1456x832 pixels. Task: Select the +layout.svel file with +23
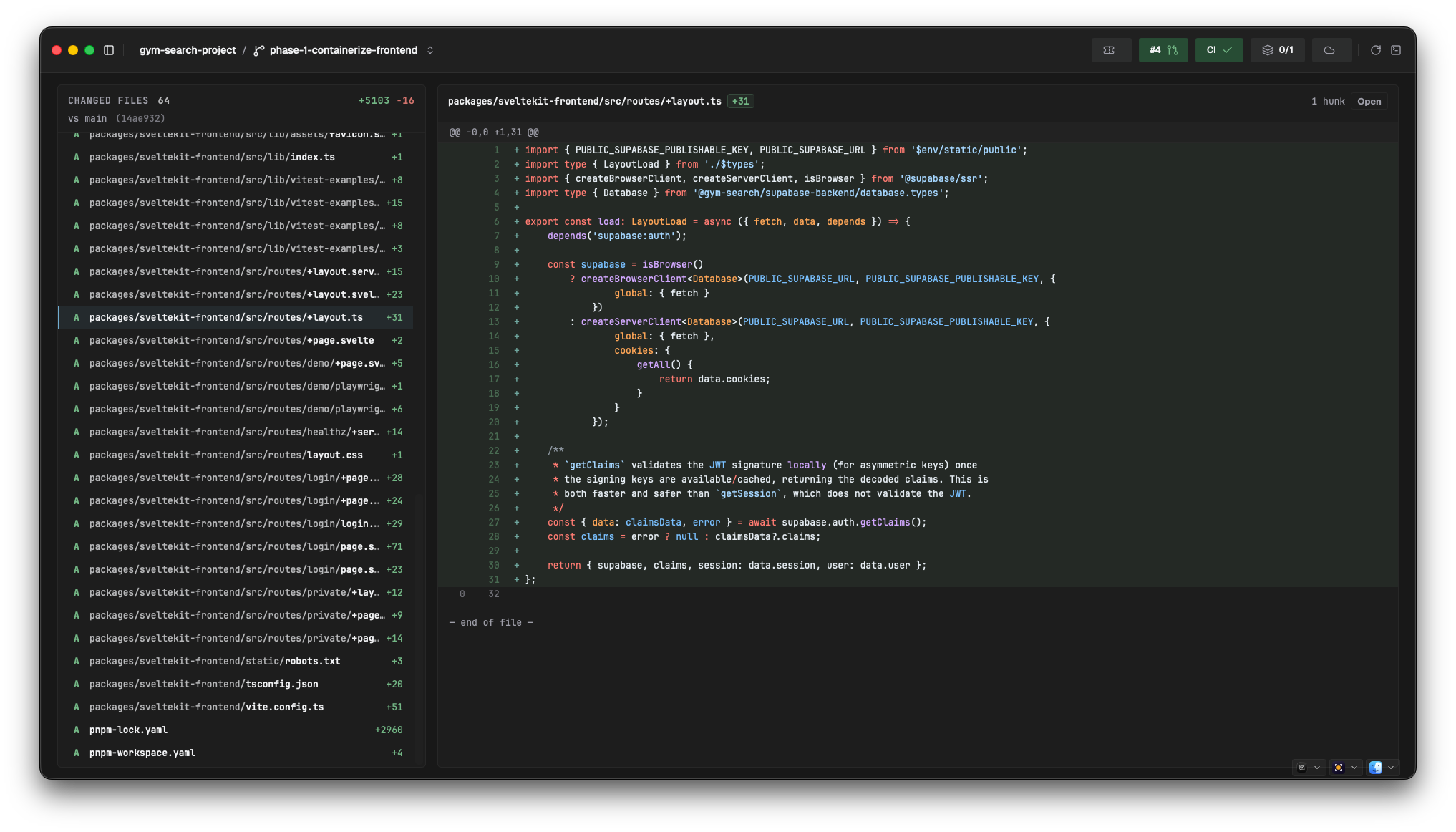pyautogui.click(x=236, y=294)
